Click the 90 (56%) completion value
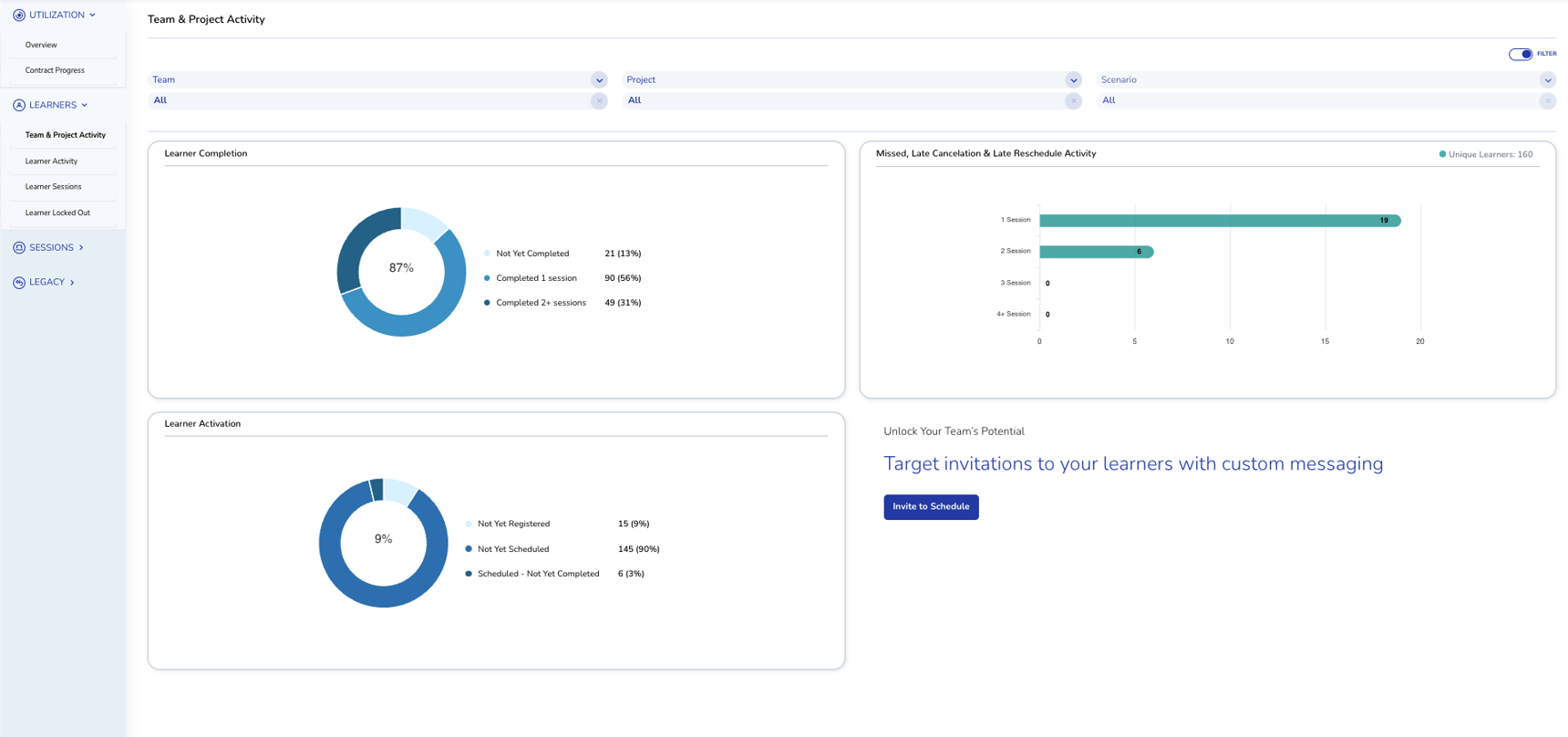This screenshot has width=1568, height=737. [623, 278]
